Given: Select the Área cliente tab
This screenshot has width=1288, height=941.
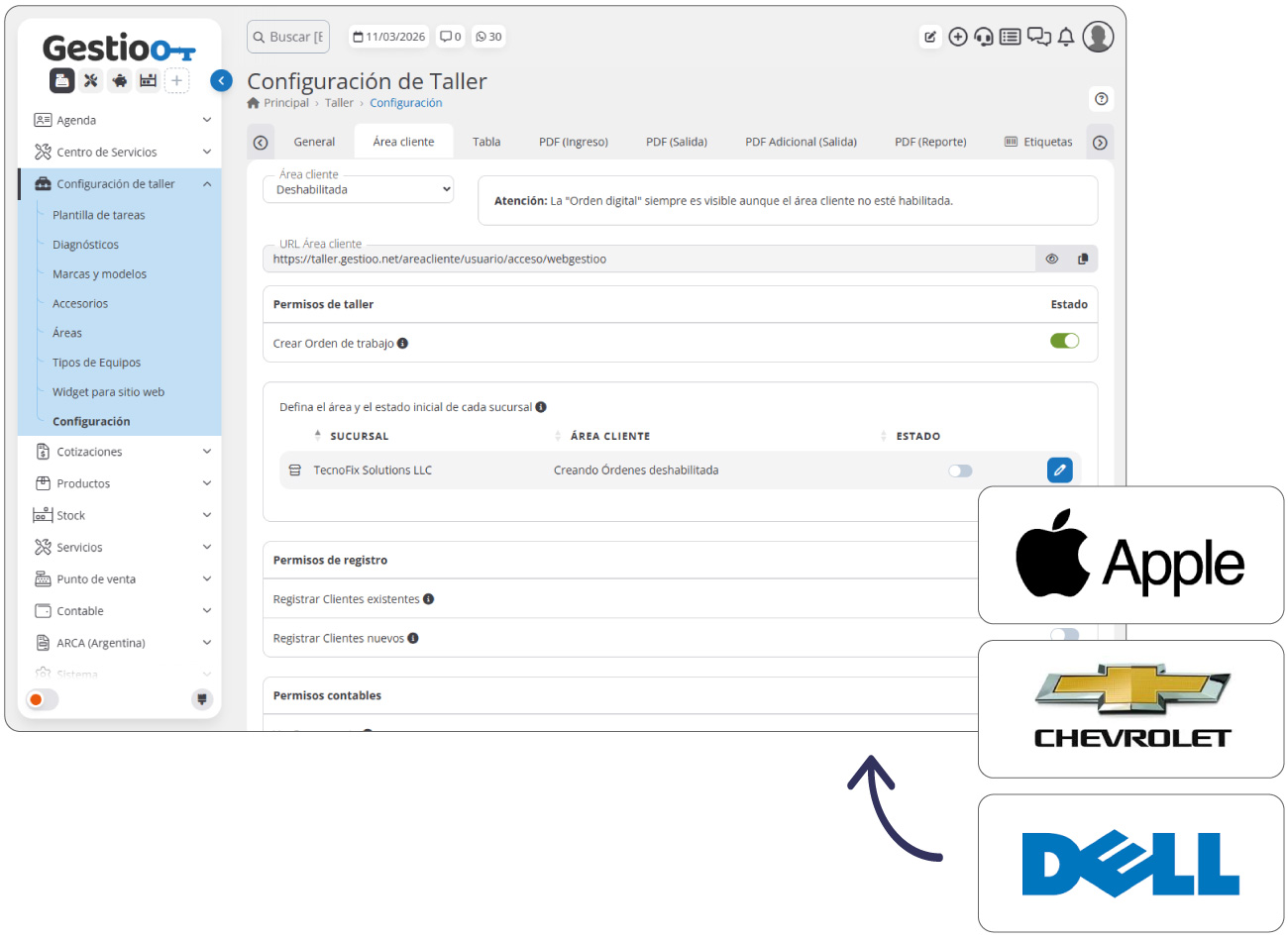Looking at the screenshot, I should point(403,142).
